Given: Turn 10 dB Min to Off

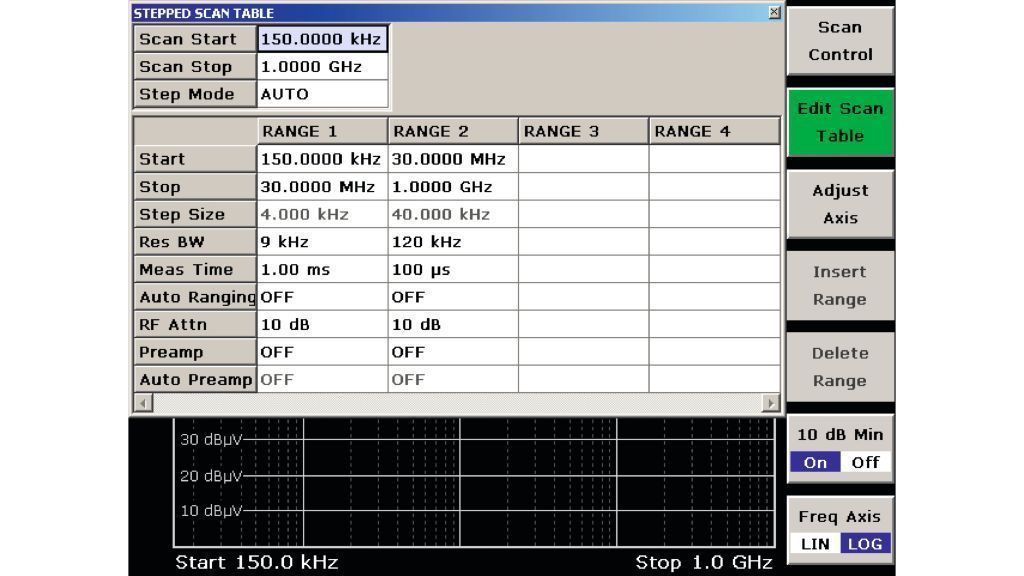Looking at the screenshot, I should point(866,463).
